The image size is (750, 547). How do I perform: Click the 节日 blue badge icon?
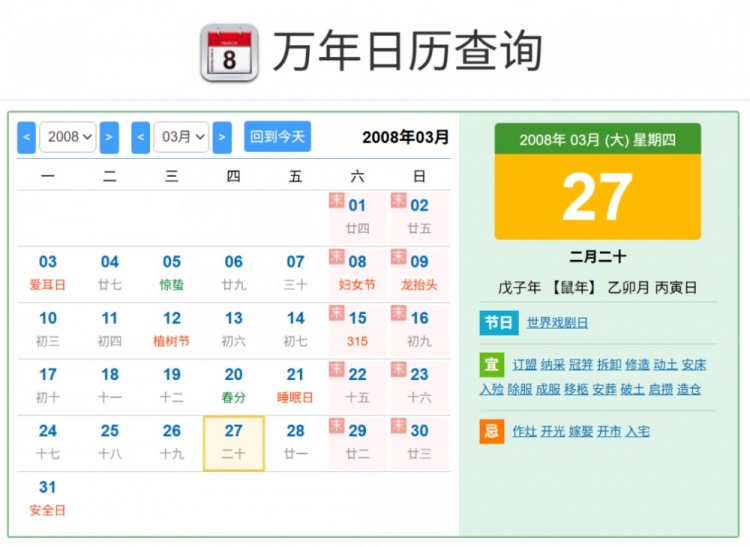tap(497, 322)
